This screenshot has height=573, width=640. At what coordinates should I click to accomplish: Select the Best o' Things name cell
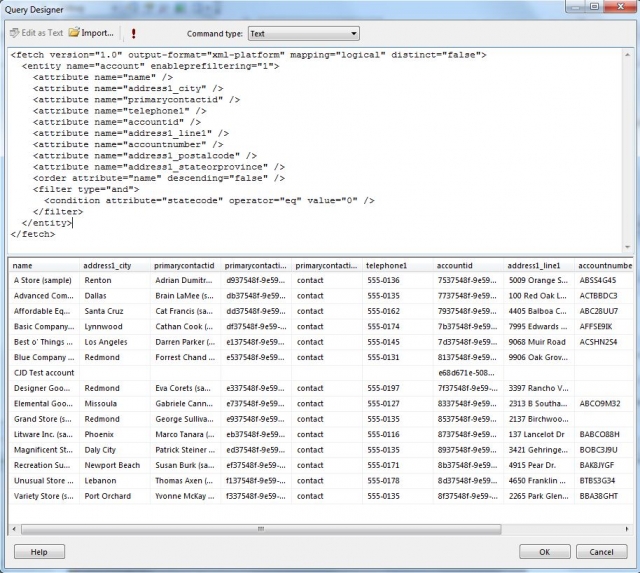click(x=43, y=342)
